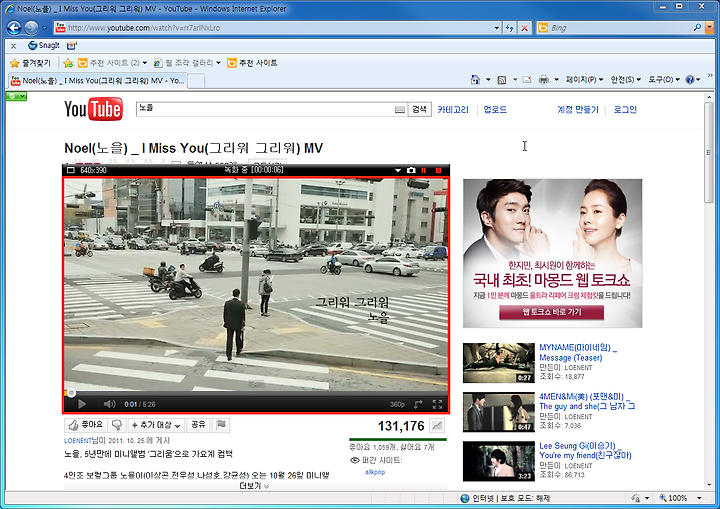
Task: Click the recorder camera snapshot icon
Action: [411, 170]
